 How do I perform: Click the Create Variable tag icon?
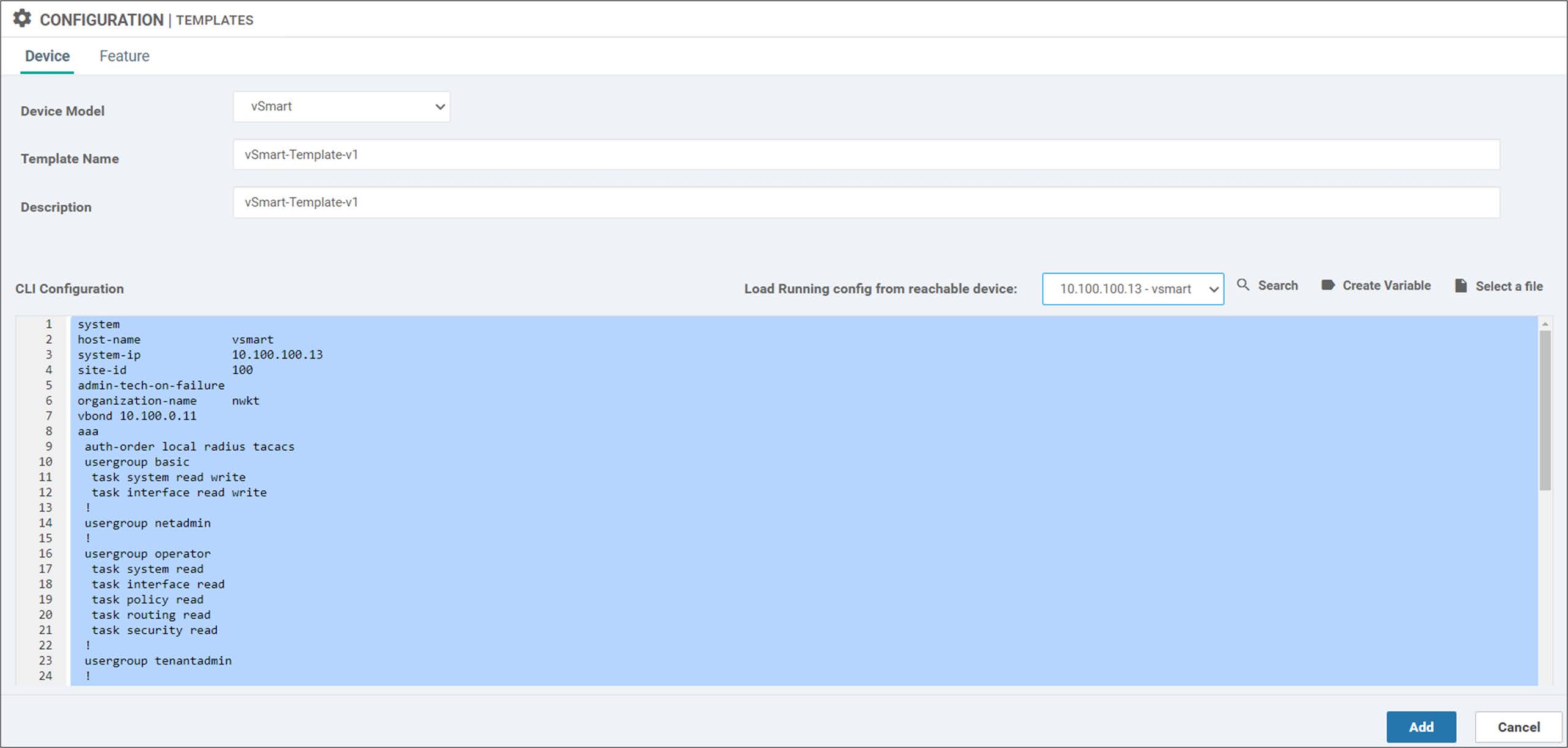(1327, 285)
